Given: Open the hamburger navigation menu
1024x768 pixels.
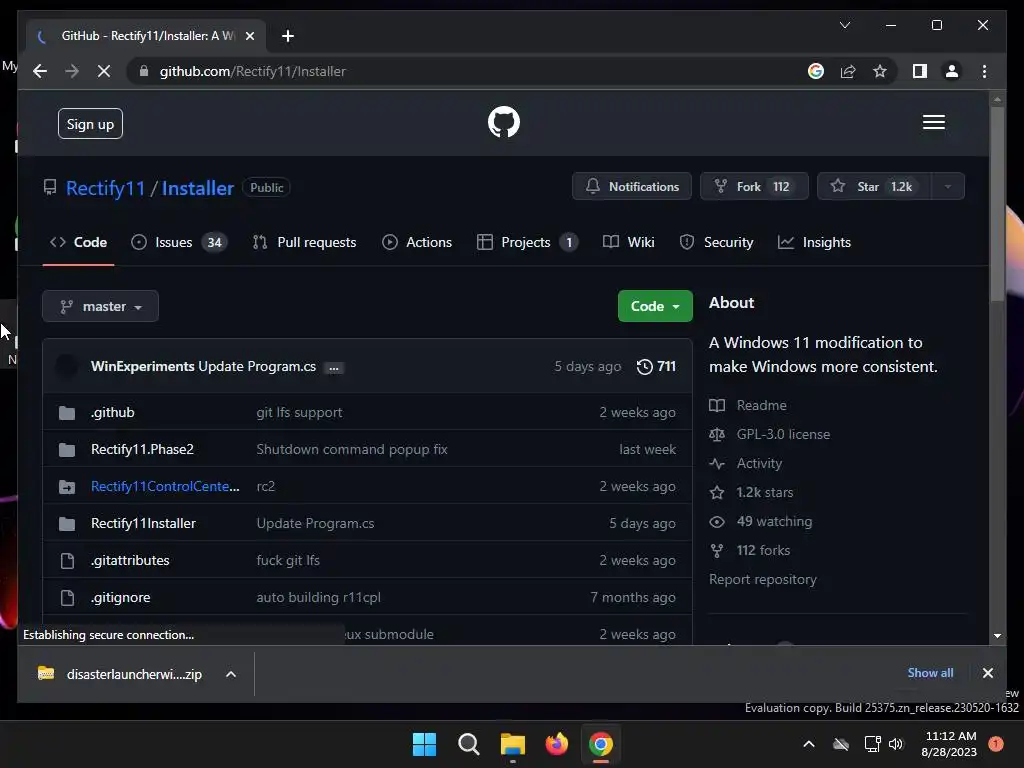Looking at the screenshot, I should click(x=933, y=122).
